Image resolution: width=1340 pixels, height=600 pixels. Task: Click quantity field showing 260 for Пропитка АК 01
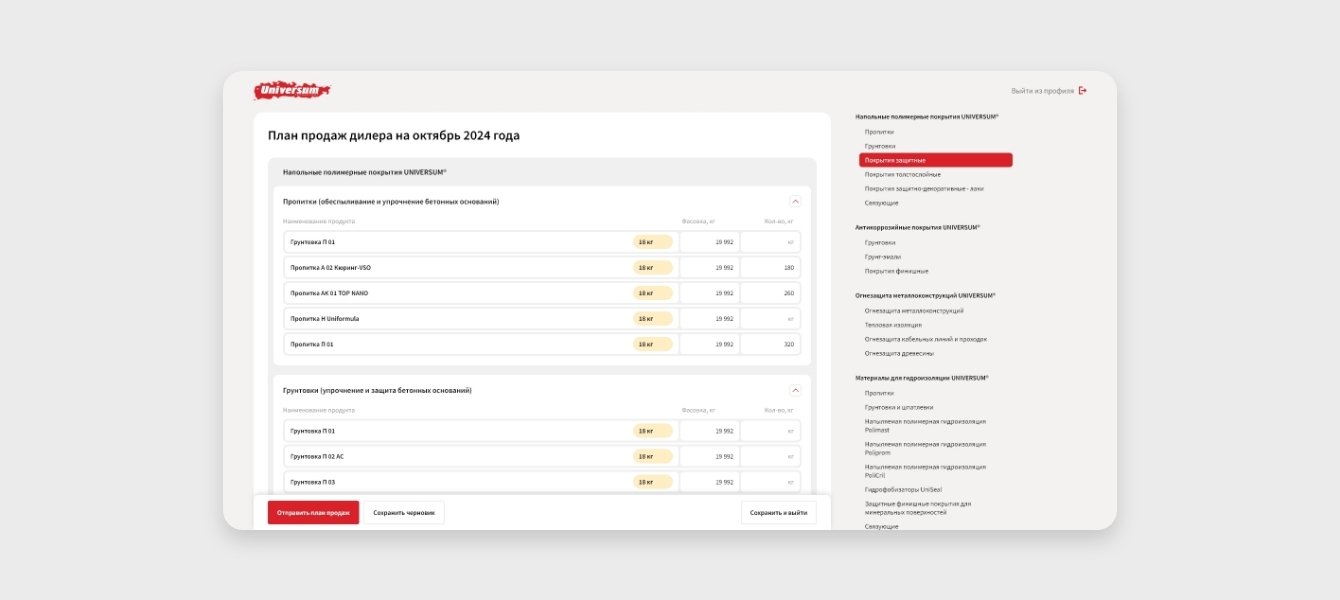click(770, 293)
